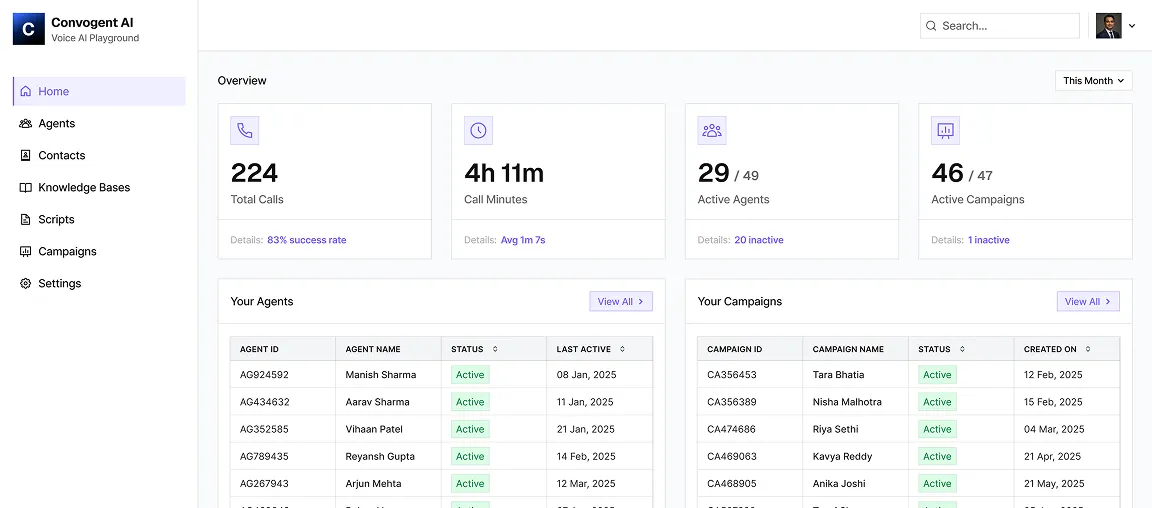
Task: Click Active status badge for Manish Sharma
Action: point(470,375)
